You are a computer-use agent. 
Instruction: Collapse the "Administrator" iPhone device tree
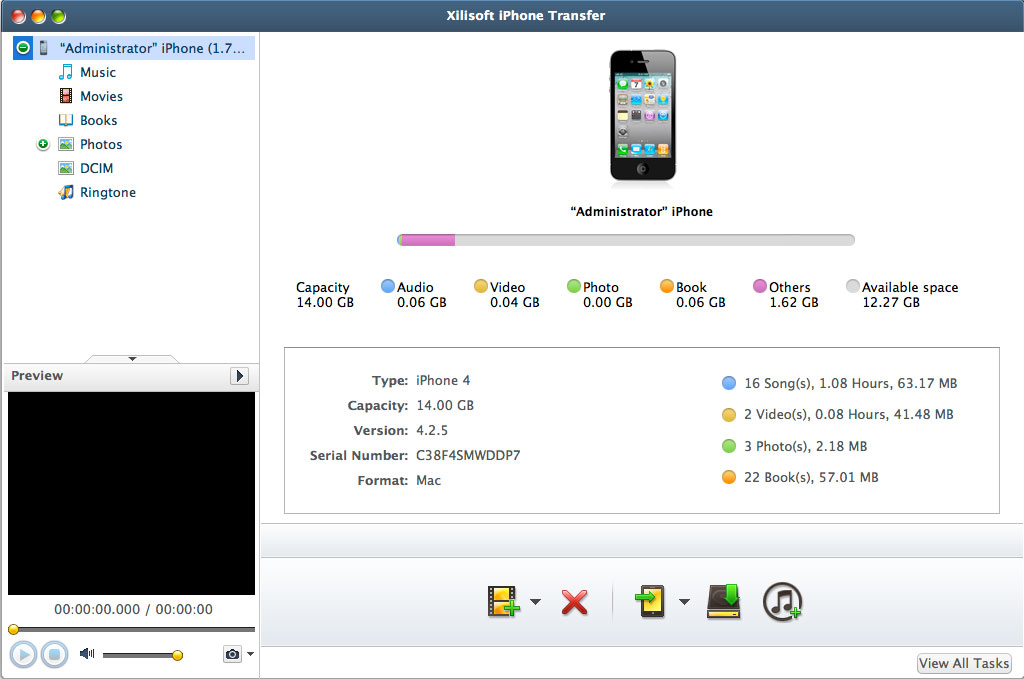23,48
